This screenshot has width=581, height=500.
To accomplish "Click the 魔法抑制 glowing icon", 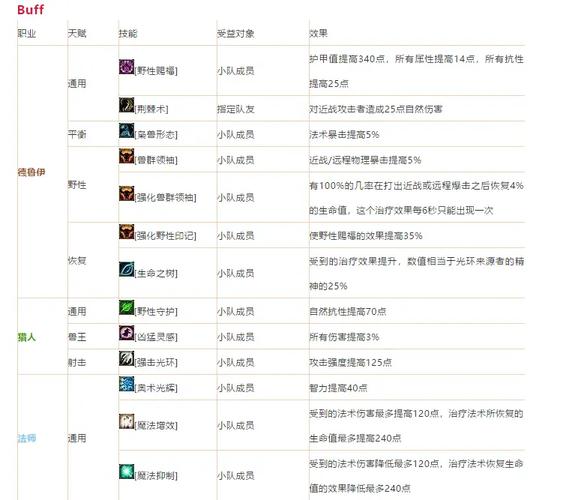I will coord(126,471).
